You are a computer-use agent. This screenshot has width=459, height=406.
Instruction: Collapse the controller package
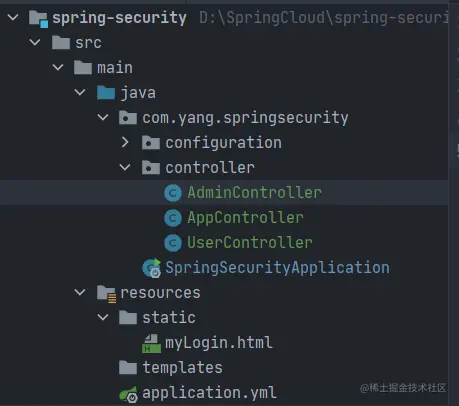125,167
